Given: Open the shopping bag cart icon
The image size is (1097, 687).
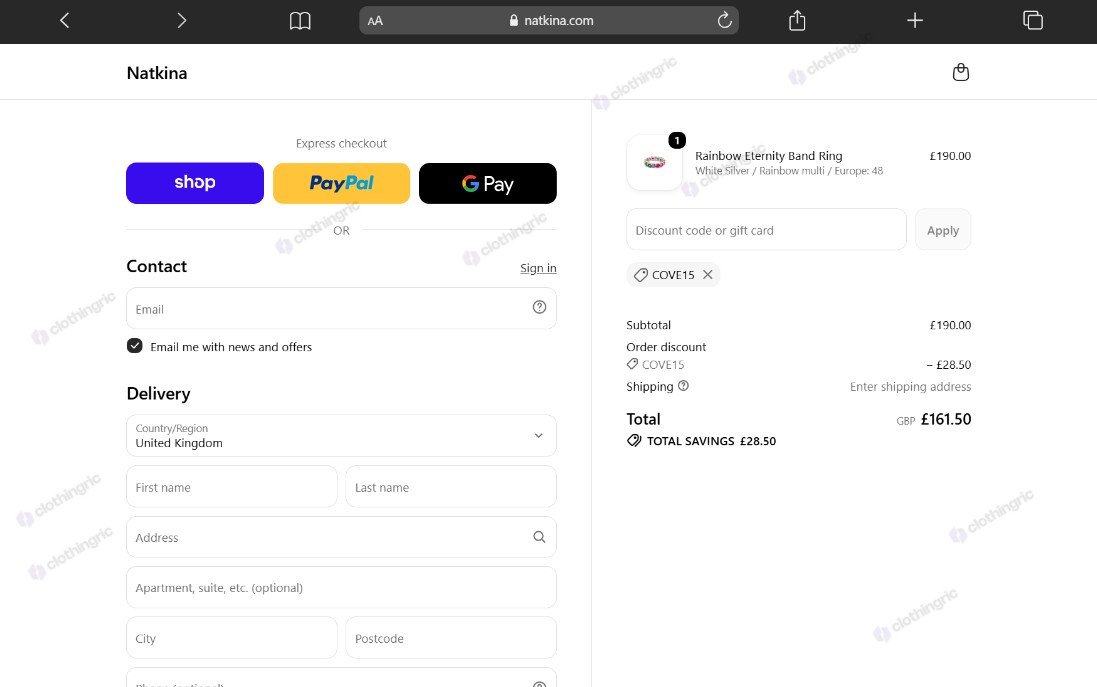Looking at the screenshot, I should tap(961, 72).
